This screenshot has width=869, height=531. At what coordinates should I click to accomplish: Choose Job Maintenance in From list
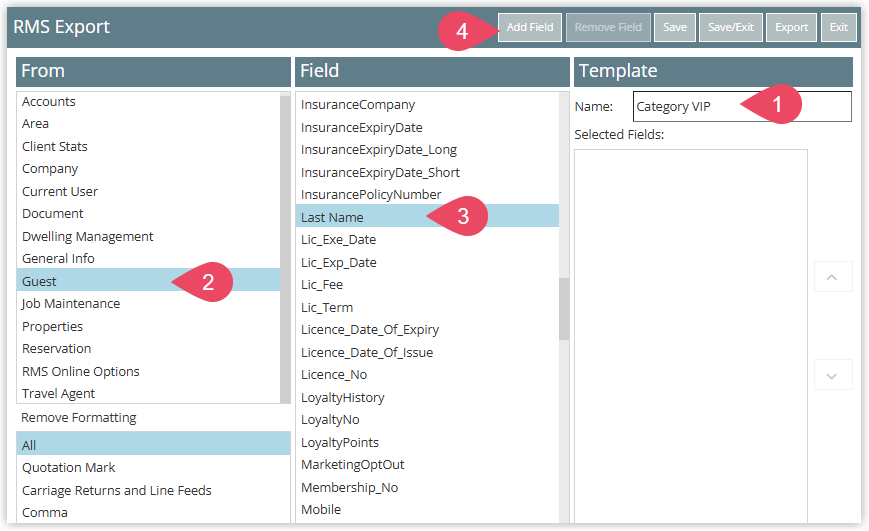tap(149, 304)
